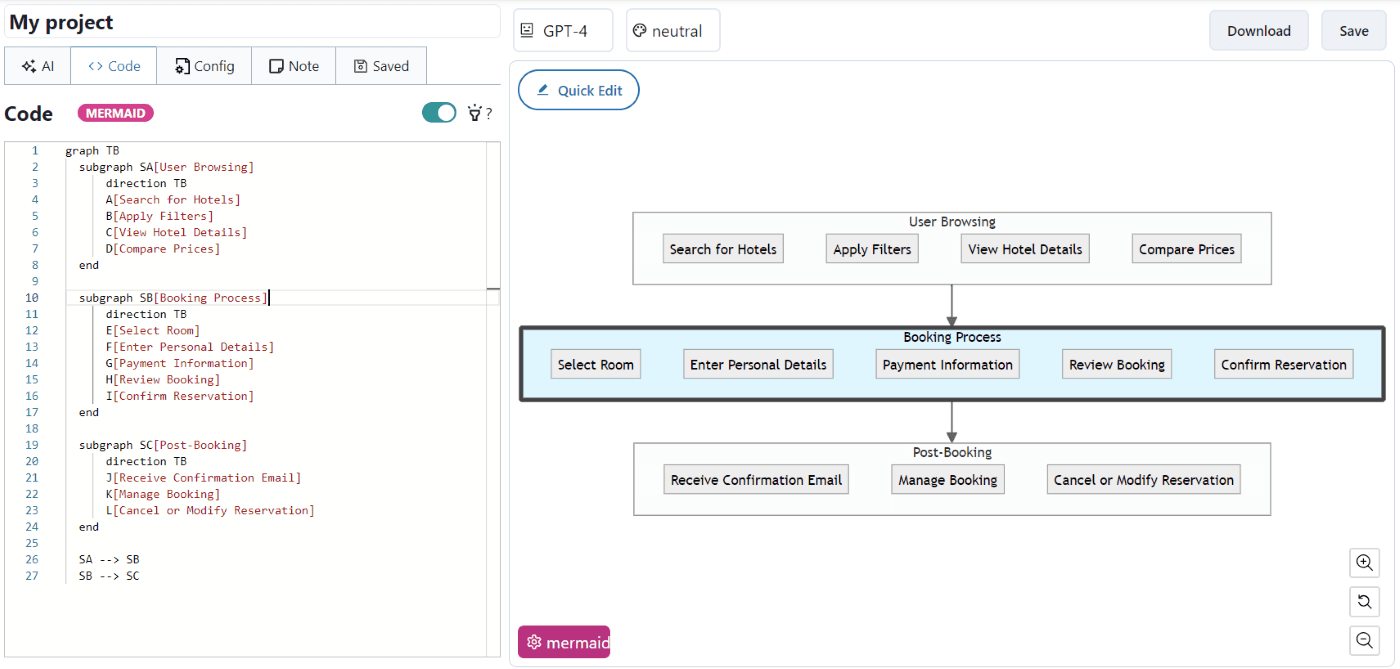Select the Payment Information diagram node

947,364
